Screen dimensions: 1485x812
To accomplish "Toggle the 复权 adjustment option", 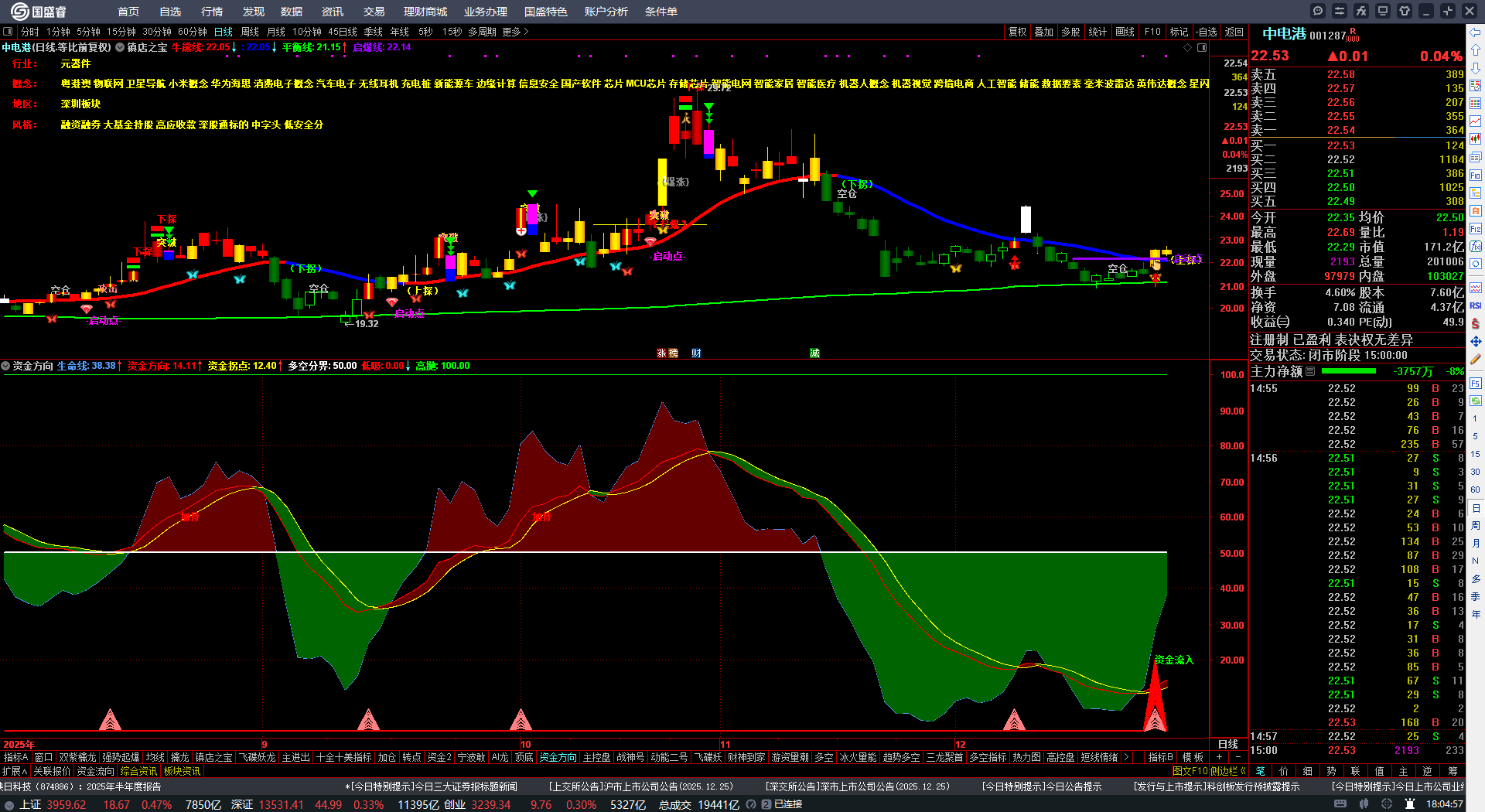I will (1017, 32).
